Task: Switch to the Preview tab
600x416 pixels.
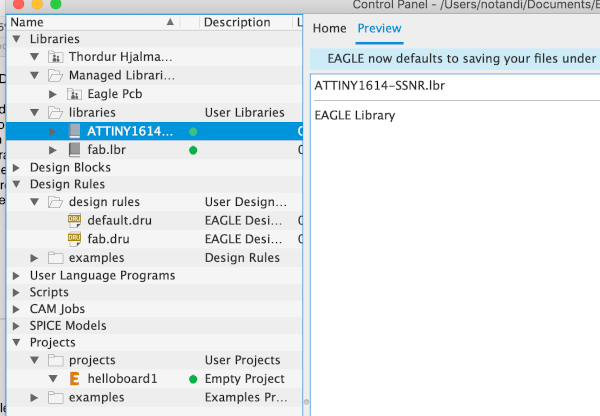Action: point(379,28)
